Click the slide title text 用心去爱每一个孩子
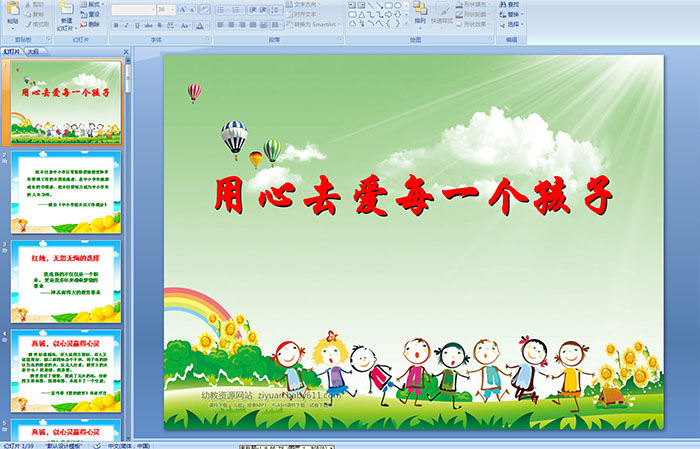 pos(413,195)
